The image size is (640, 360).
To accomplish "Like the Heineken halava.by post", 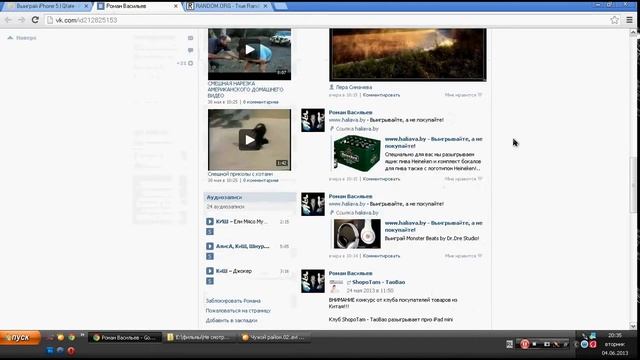I will pyautogui.click(x=463, y=179).
